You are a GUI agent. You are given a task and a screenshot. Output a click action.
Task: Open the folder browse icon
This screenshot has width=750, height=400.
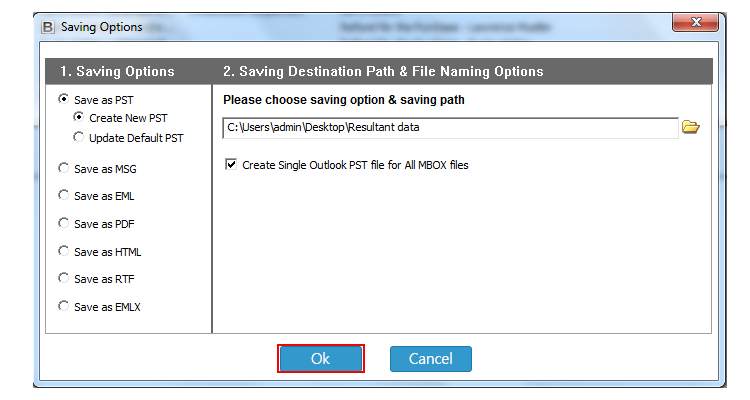pyautogui.click(x=691, y=127)
